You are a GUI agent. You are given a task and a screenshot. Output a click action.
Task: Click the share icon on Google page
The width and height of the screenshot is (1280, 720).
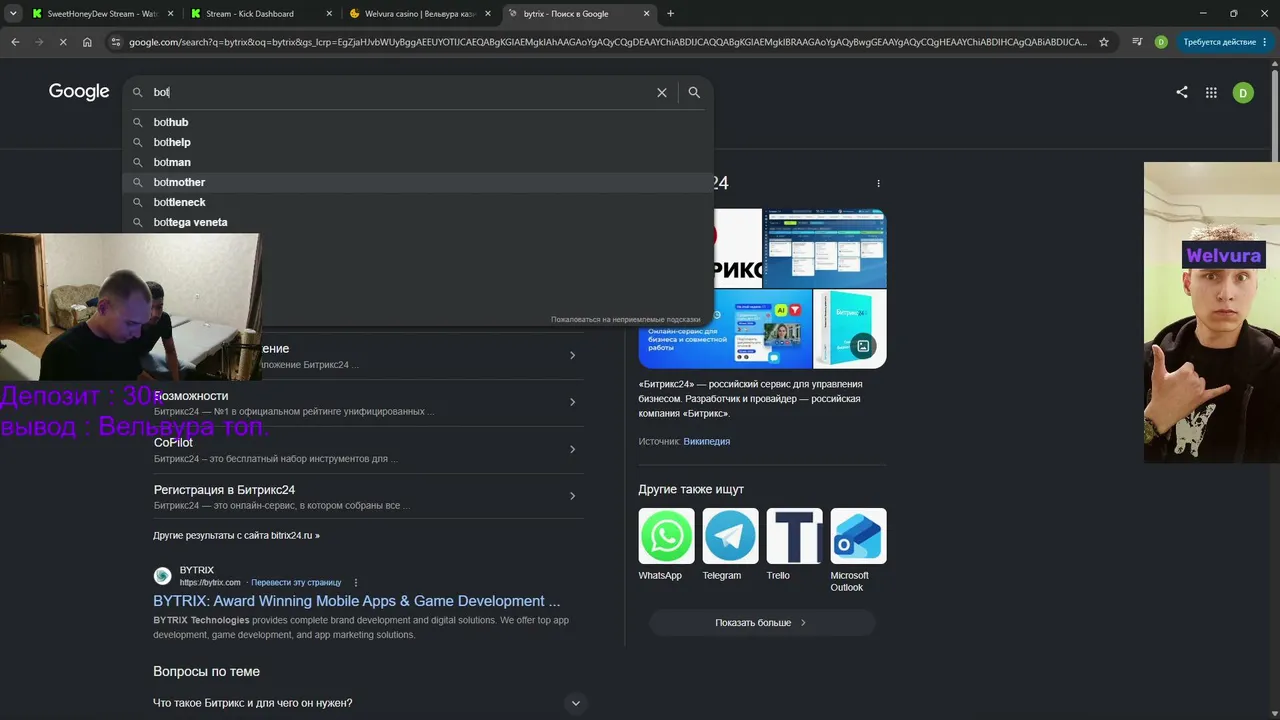tap(1182, 92)
